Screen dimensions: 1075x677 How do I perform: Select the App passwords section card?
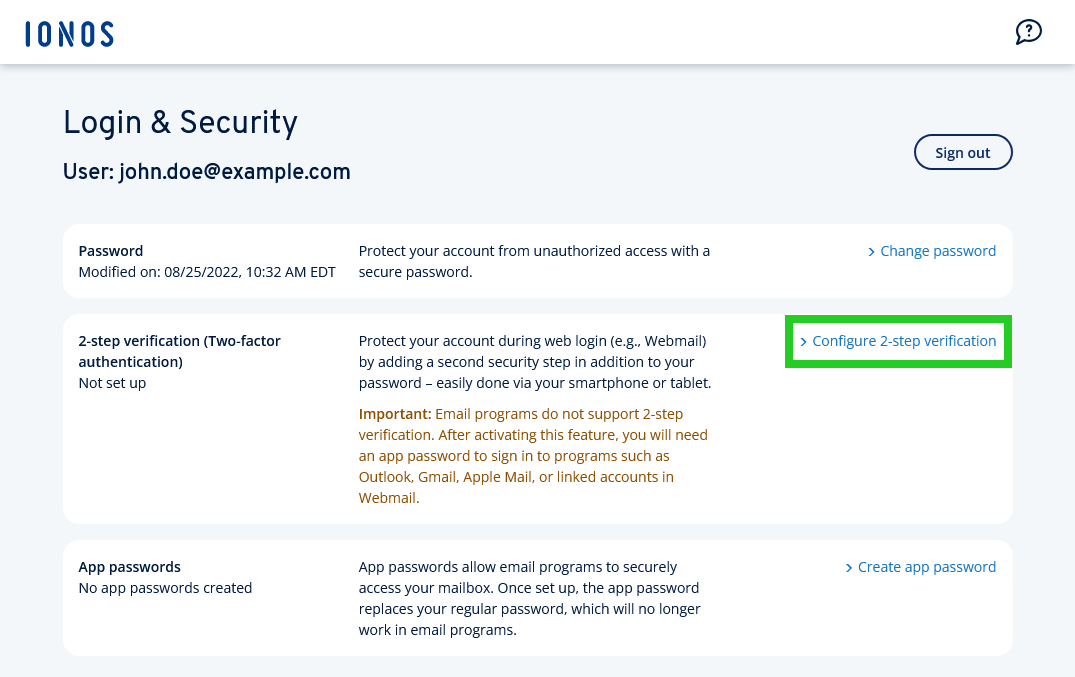[x=537, y=597]
